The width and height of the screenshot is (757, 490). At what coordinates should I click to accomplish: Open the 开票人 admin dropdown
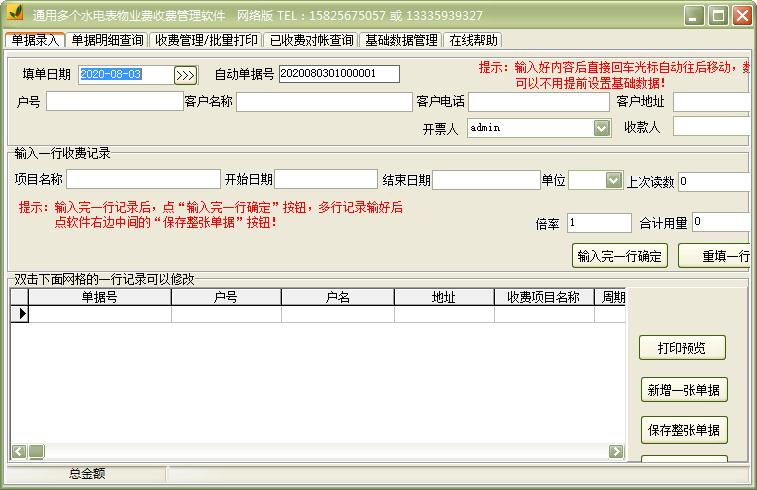[x=601, y=128]
